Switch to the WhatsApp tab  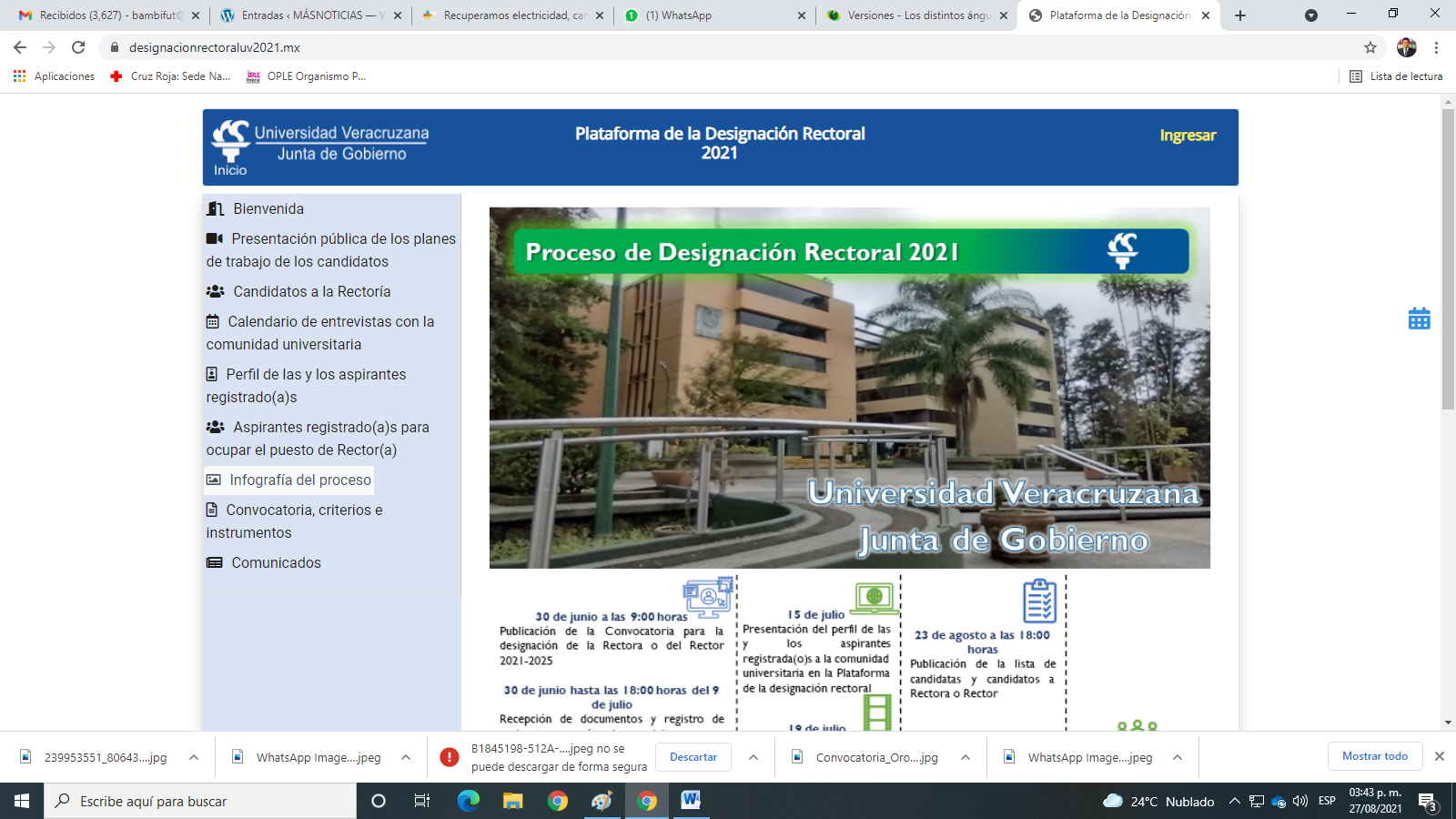coord(713,15)
